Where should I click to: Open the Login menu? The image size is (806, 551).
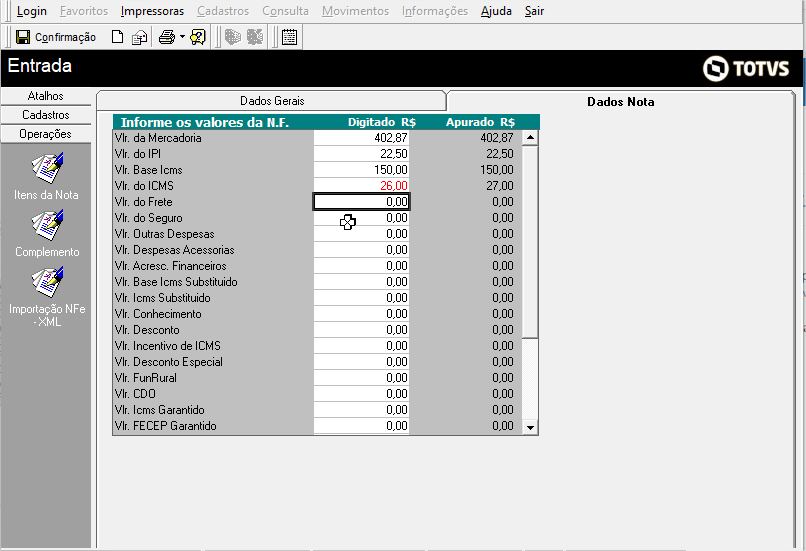point(32,11)
